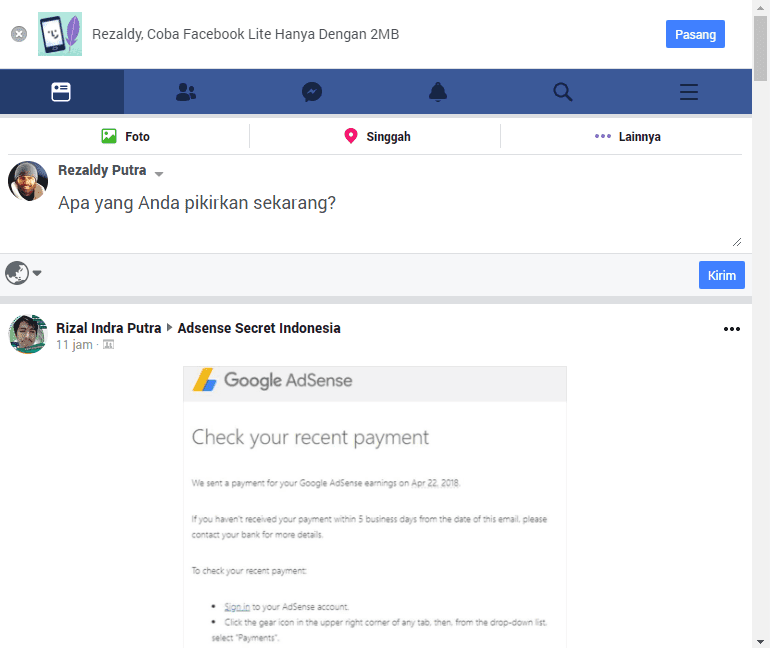Click Rezaldy Putra name in composer
The height and width of the screenshot is (648, 770).
point(102,170)
